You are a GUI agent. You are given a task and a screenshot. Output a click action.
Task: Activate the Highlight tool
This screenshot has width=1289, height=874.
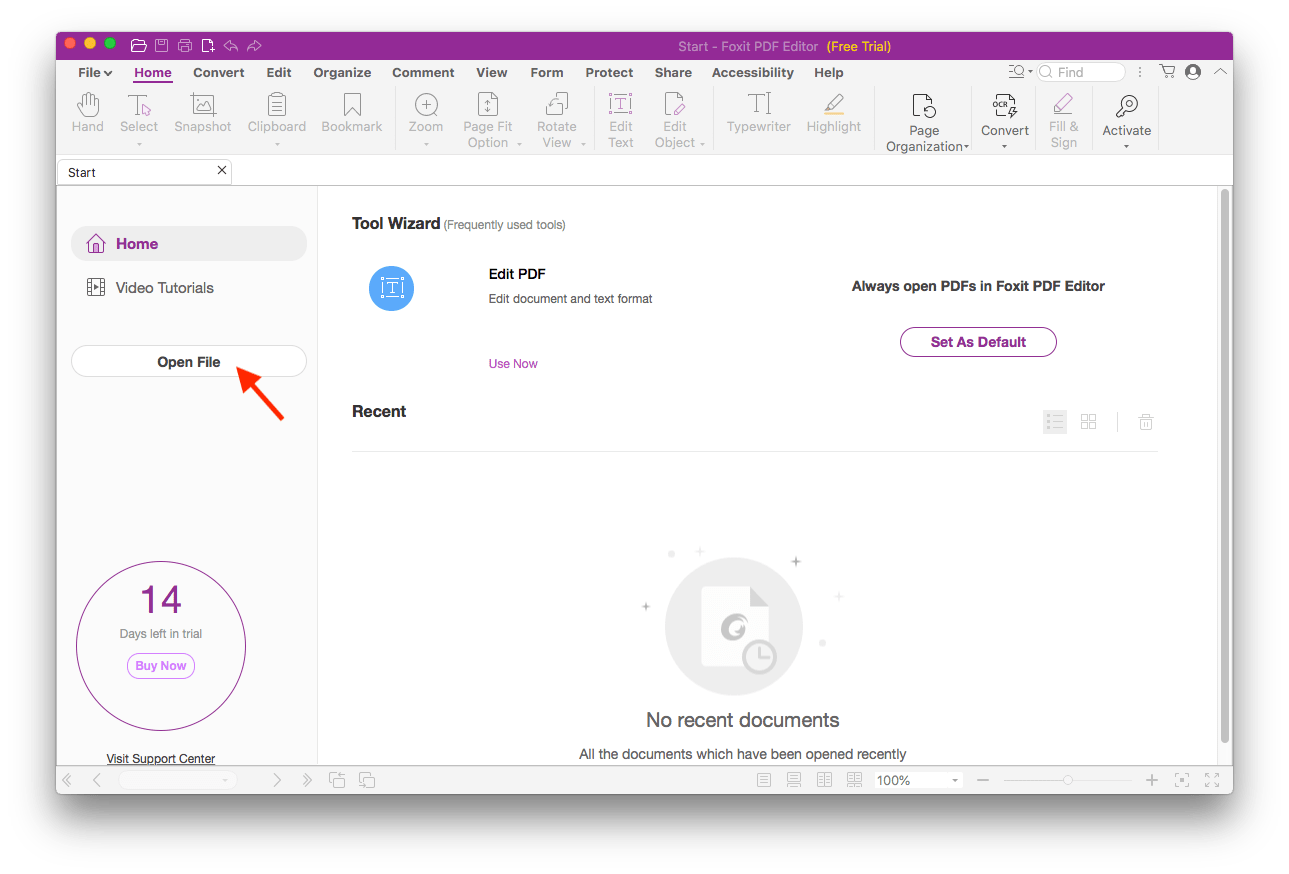coord(833,113)
